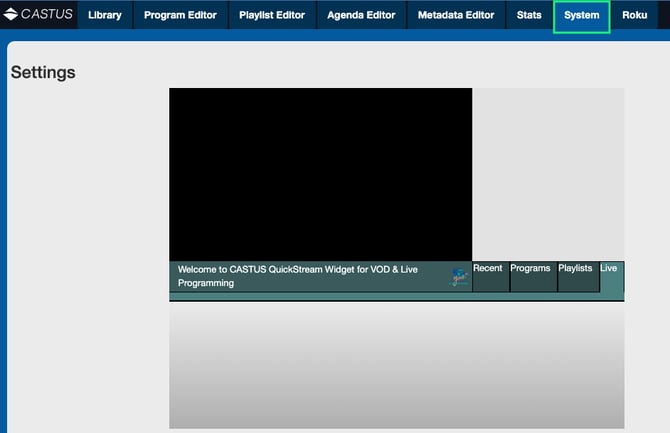670x433 pixels.
Task: View the Stats tab
Action: pos(529,15)
